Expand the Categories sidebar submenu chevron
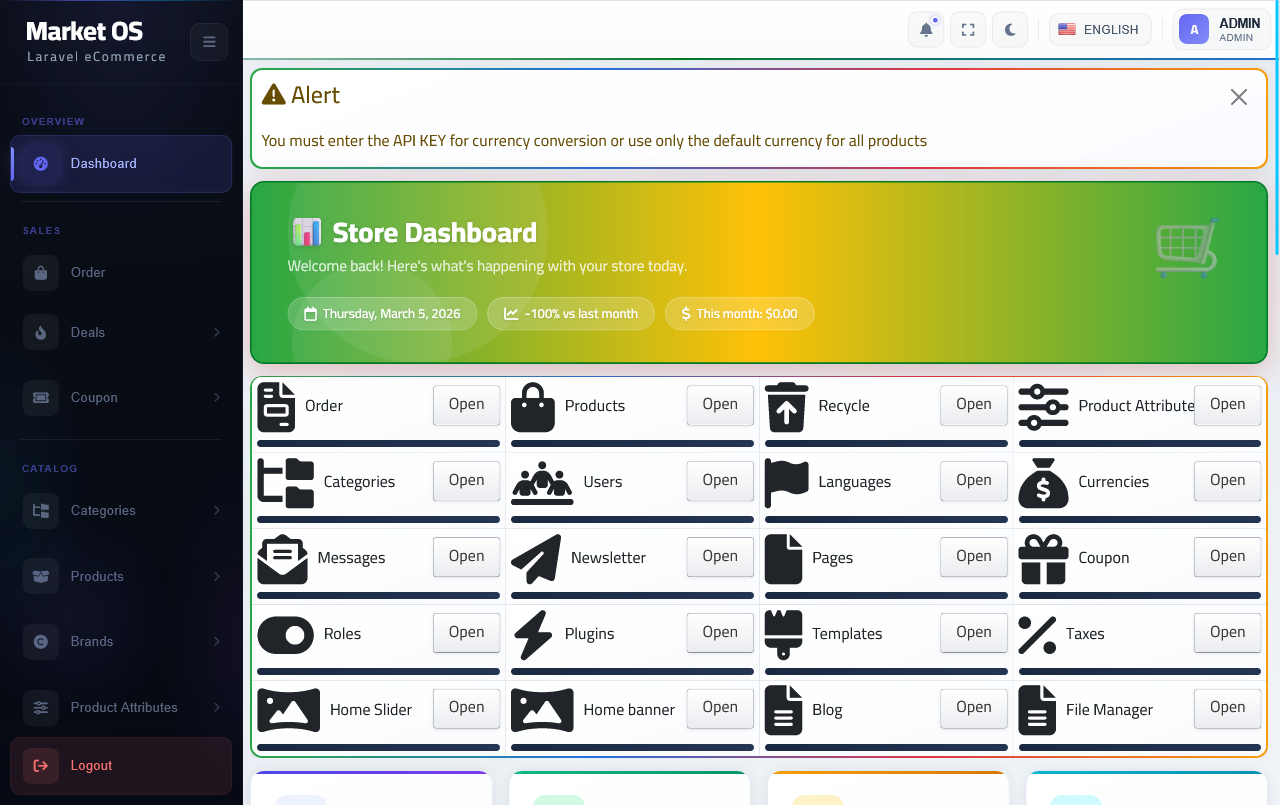Image resolution: width=1280 pixels, height=805 pixels. tap(217, 511)
